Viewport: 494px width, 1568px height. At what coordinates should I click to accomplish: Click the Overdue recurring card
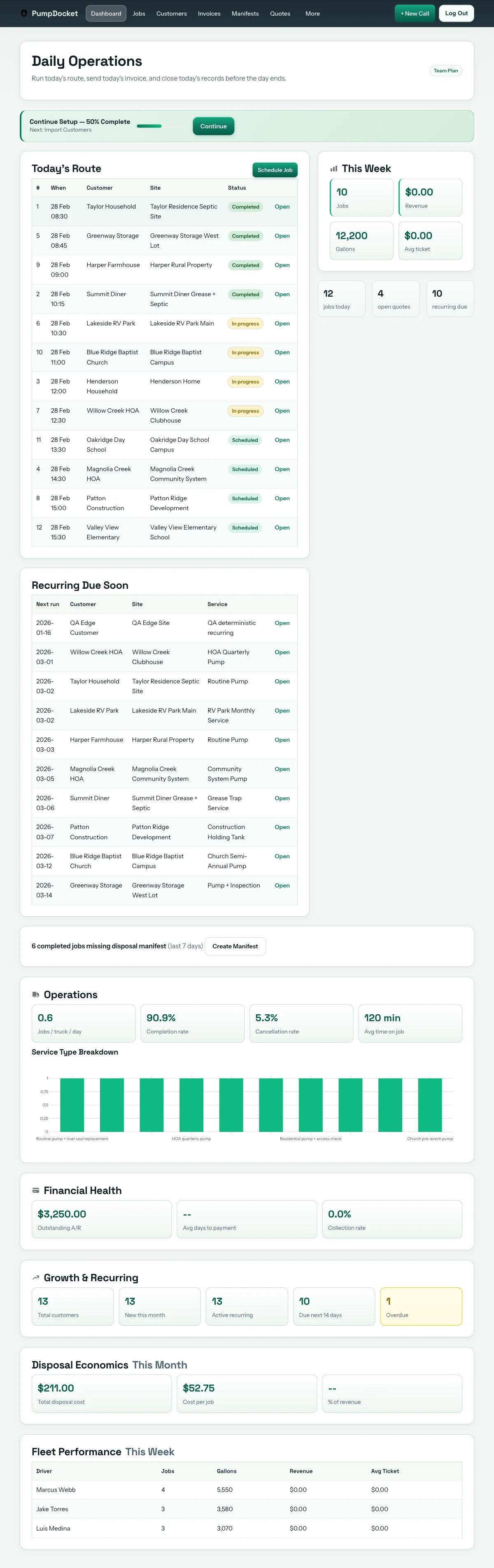tap(421, 1306)
